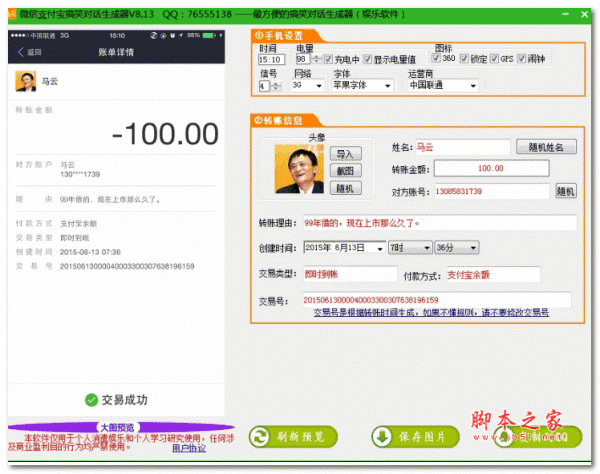
Task: Open the font dropdown (苹果字体)
Action: [362, 85]
